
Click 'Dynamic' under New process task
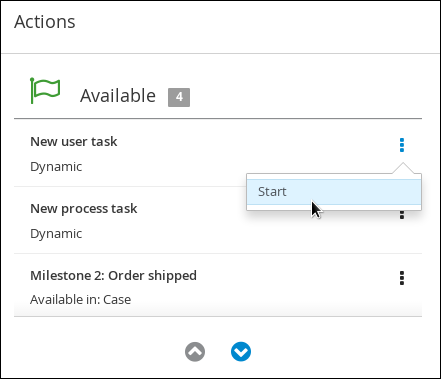(x=56, y=234)
